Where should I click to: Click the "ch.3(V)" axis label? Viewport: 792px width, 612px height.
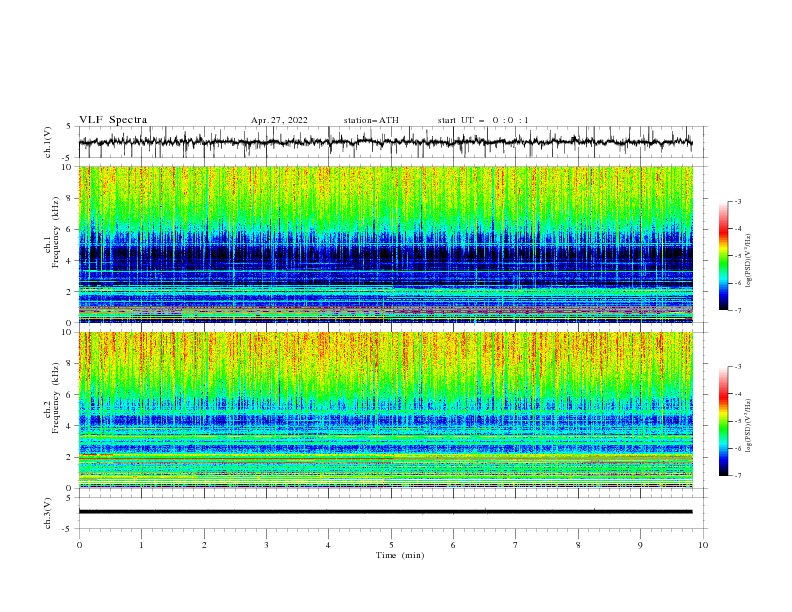tap(48, 513)
